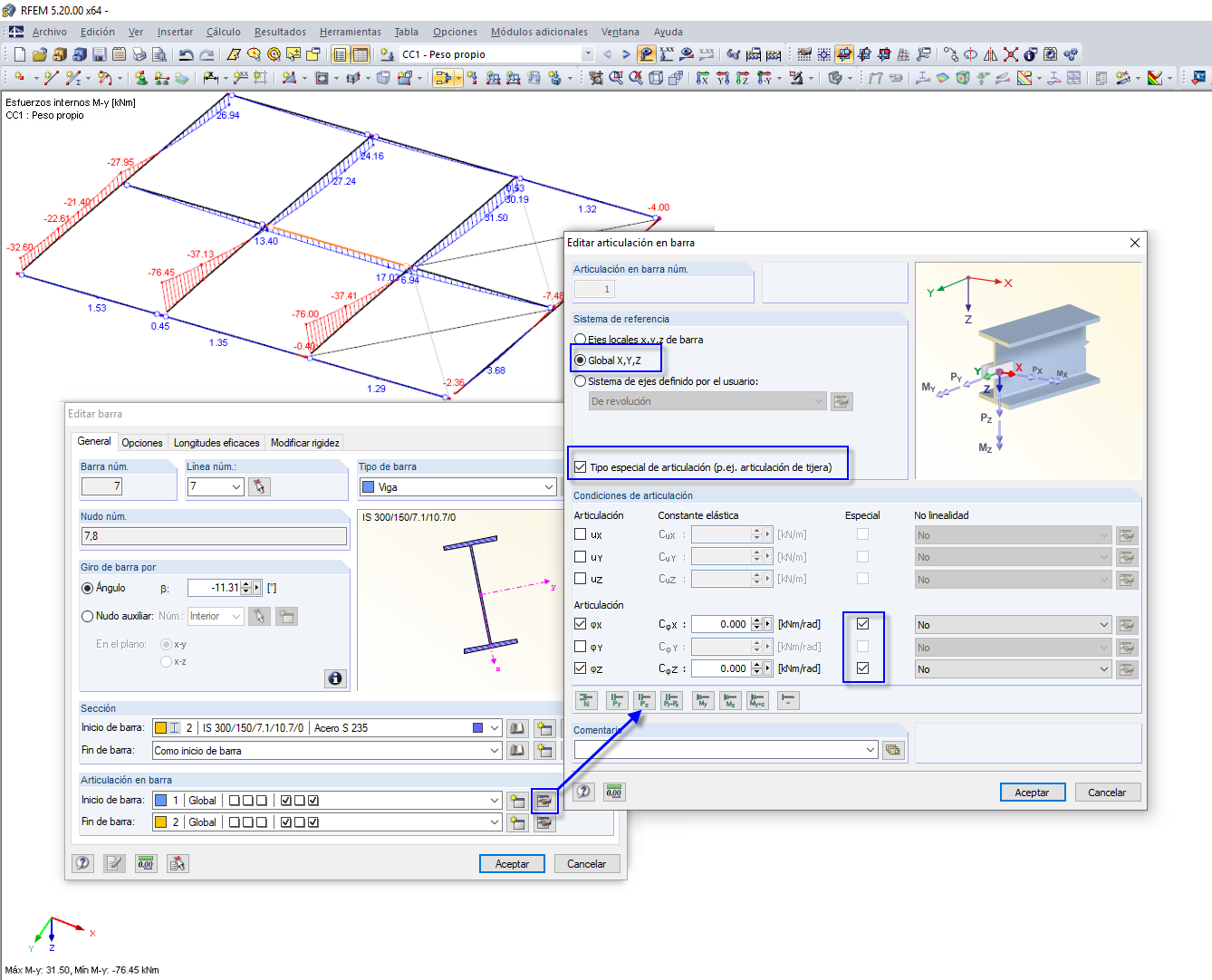Enable the φy rotation hinge checkbox
The width and height of the screenshot is (1212, 980).
(x=579, y=647)
